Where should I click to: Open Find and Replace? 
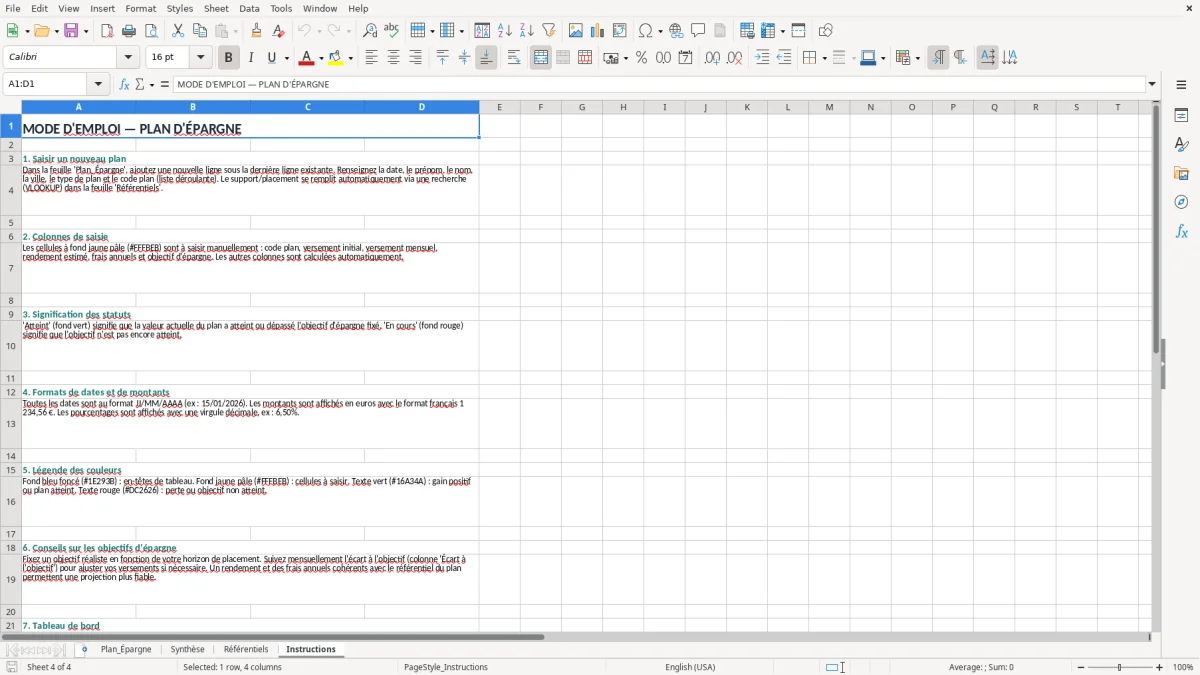click(370, 31)
